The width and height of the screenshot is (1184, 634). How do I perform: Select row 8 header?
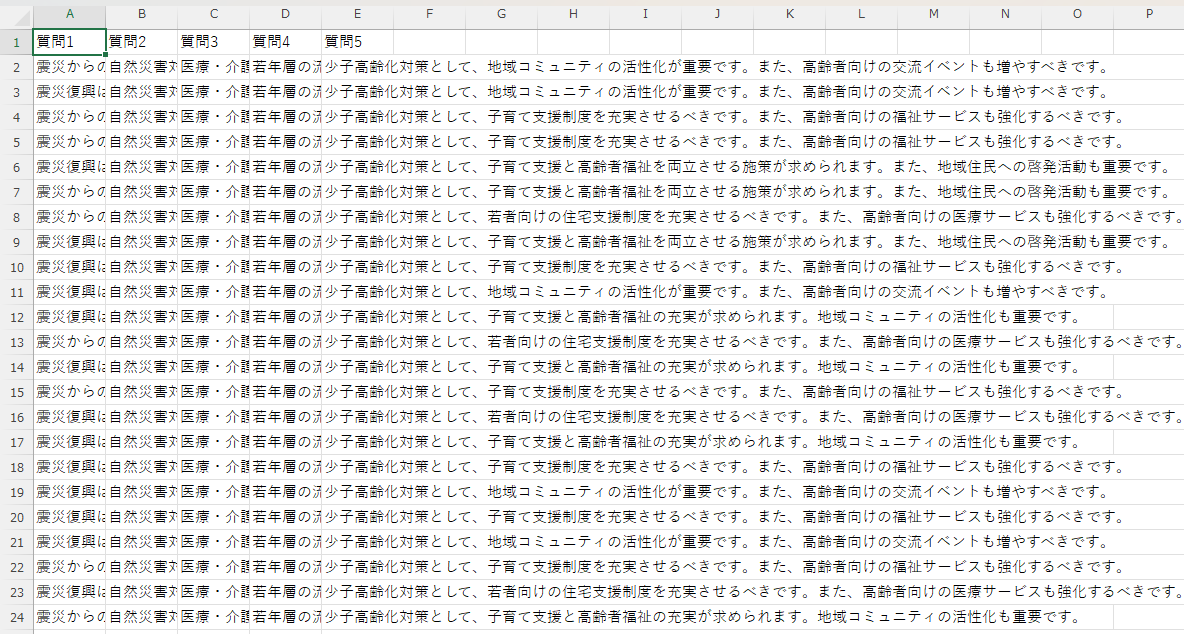tap(17, 217)
